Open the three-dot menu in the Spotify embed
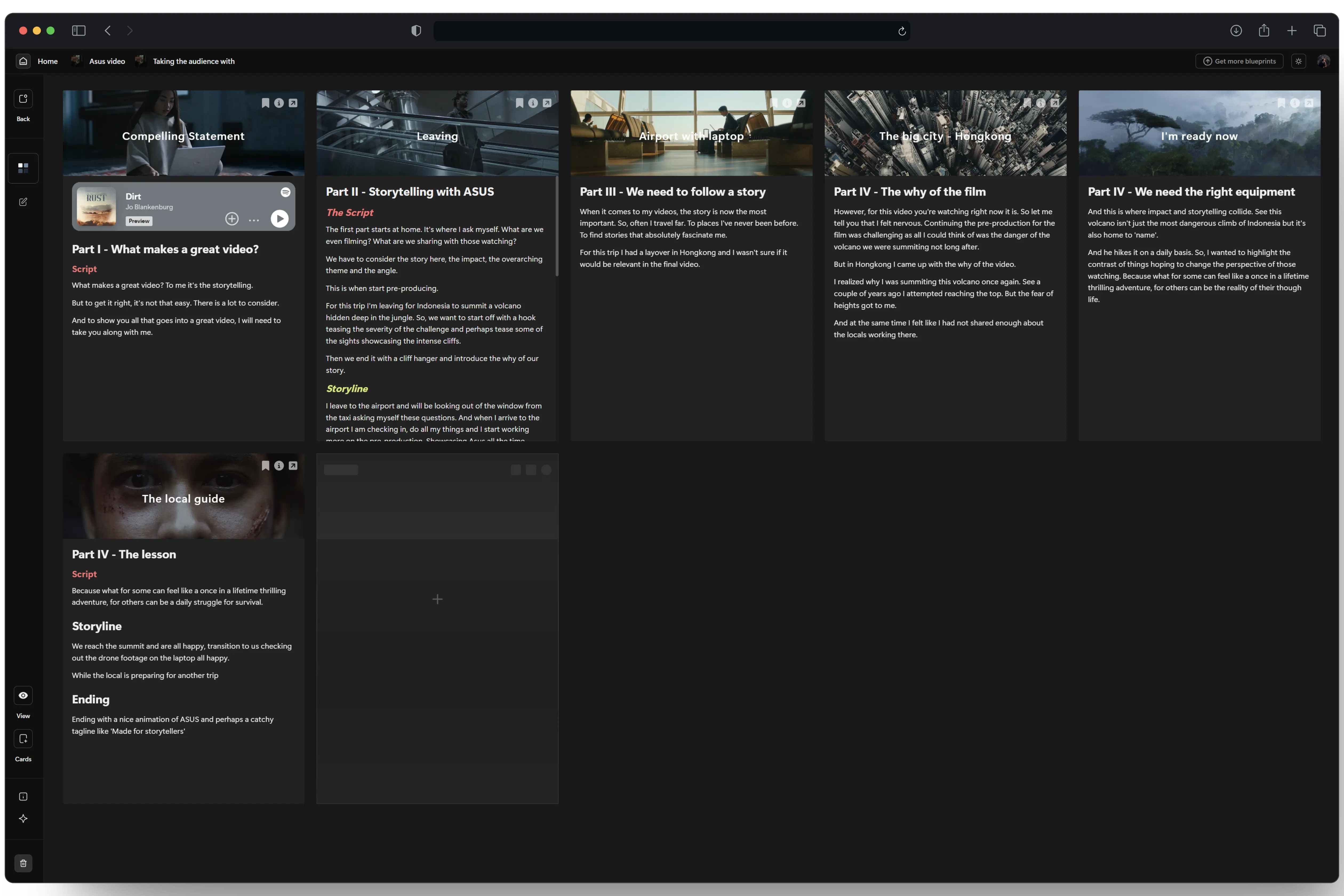Viewport: 1344px width, 896px height. pos(254,220)
